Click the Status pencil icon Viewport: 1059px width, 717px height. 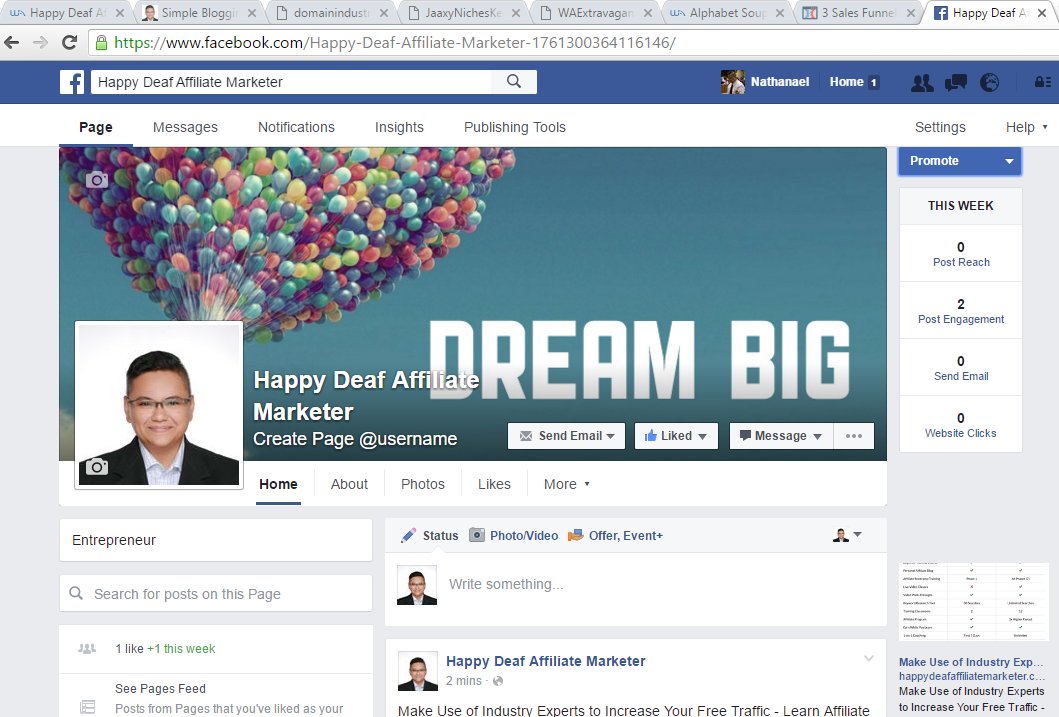pos(409,535)
